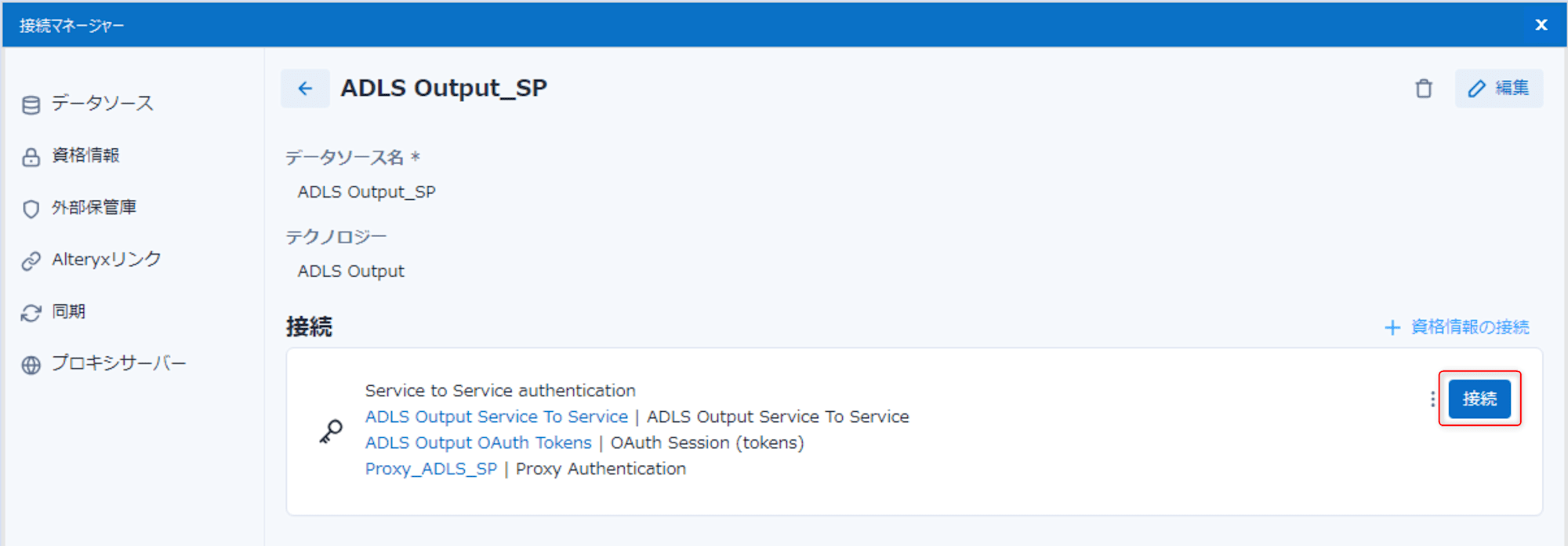Select the 資格情報 sidebar icon
This screenshot has width=1568, height=546.
click(31, 155)
